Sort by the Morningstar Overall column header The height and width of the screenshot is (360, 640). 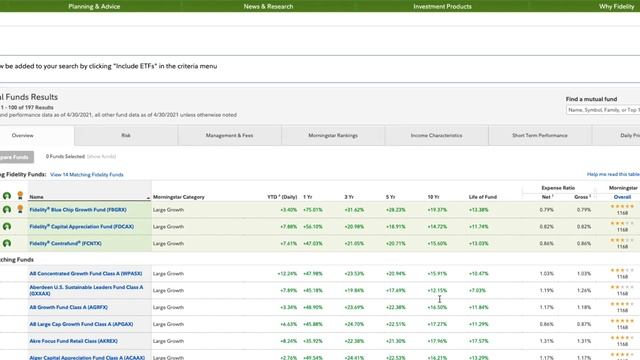point(622,197)
